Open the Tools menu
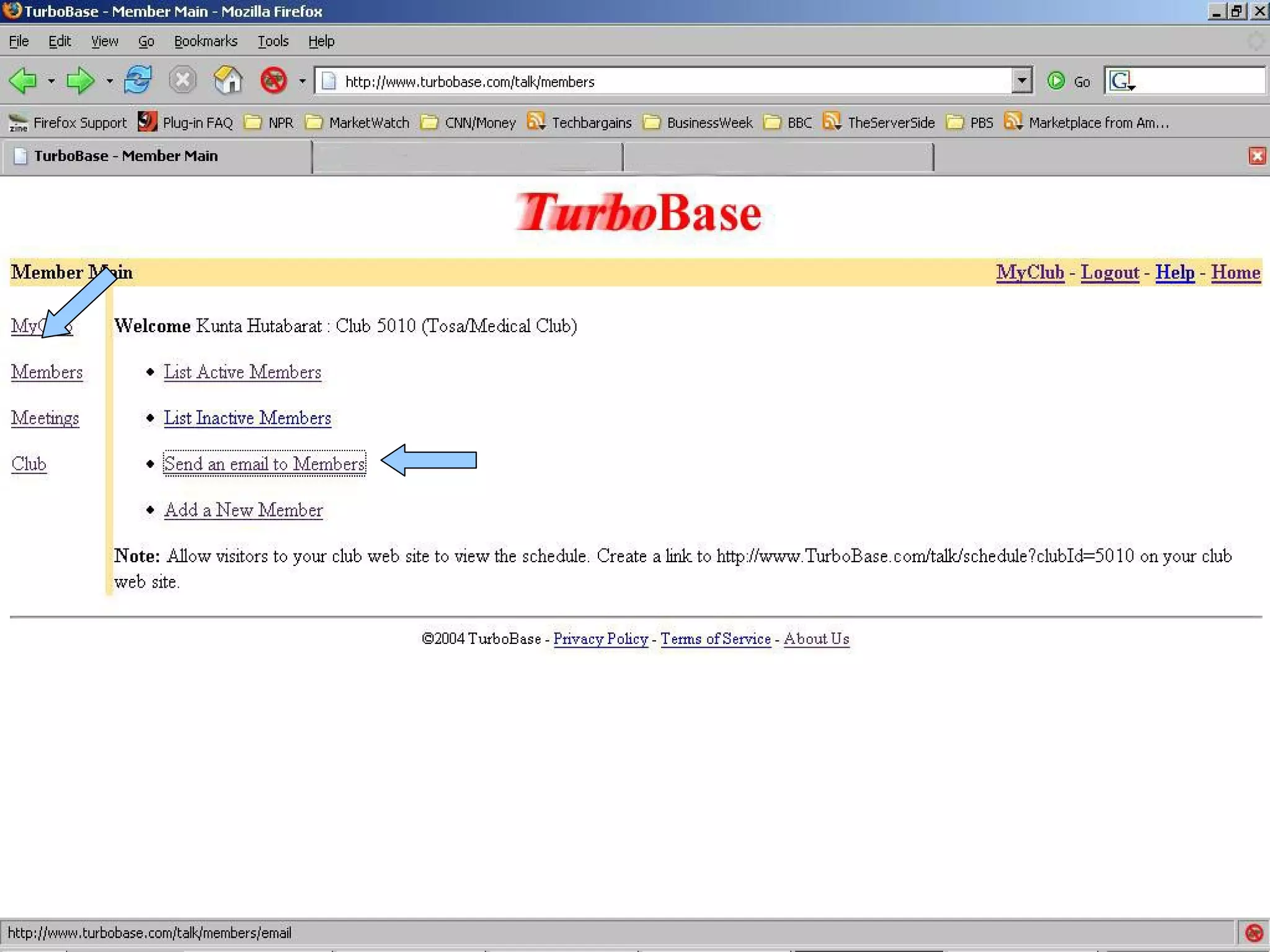 point(273,41)
